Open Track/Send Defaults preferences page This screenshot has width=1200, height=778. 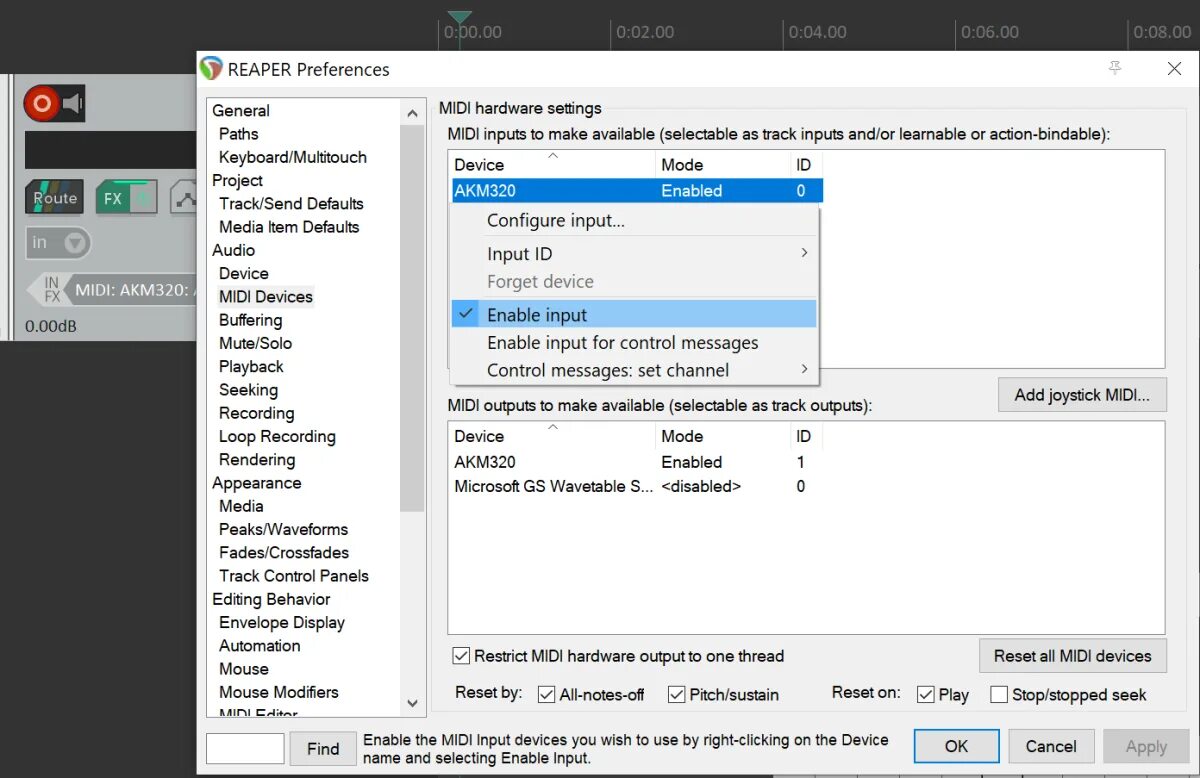click(291, 203)
